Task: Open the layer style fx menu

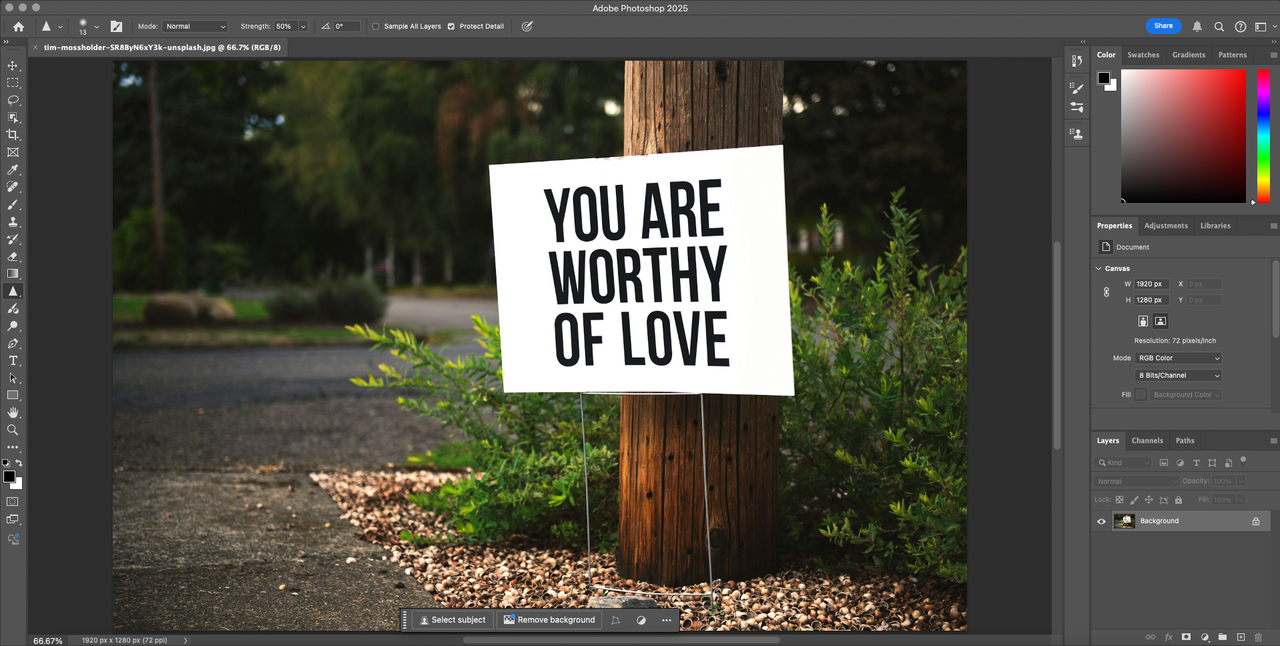Action: click(x=1168, y=637)
